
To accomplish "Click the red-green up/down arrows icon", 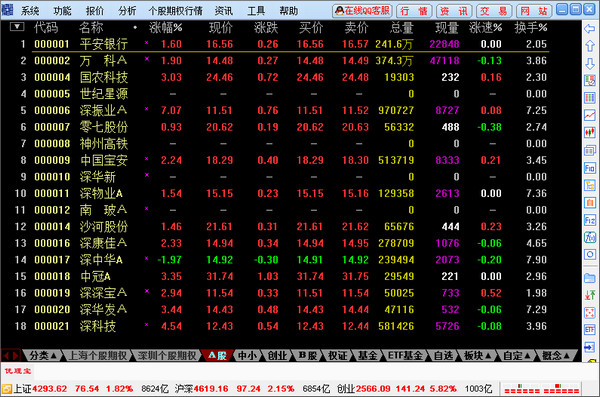I will (590, 295).
